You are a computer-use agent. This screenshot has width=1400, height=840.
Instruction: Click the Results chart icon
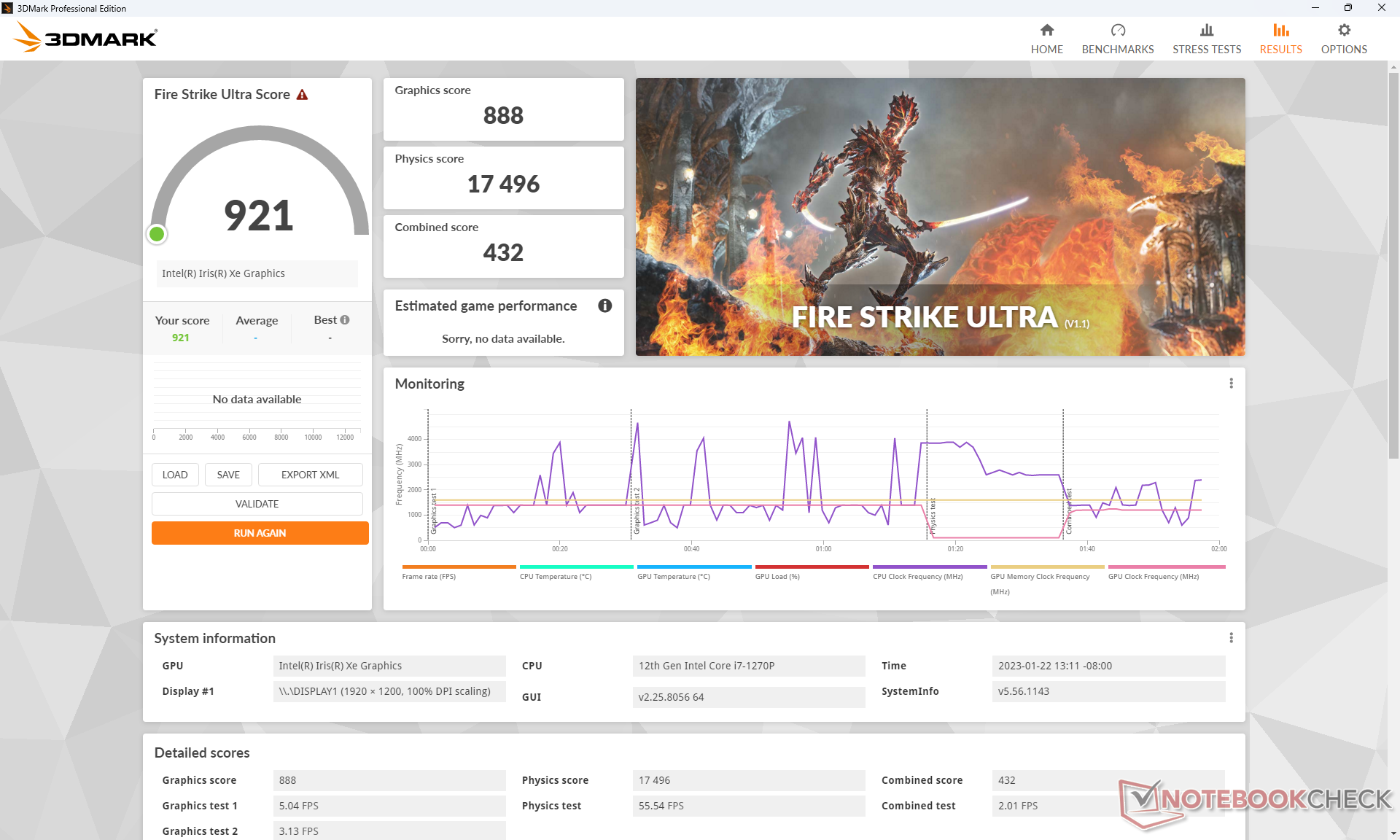[1280, 30]
